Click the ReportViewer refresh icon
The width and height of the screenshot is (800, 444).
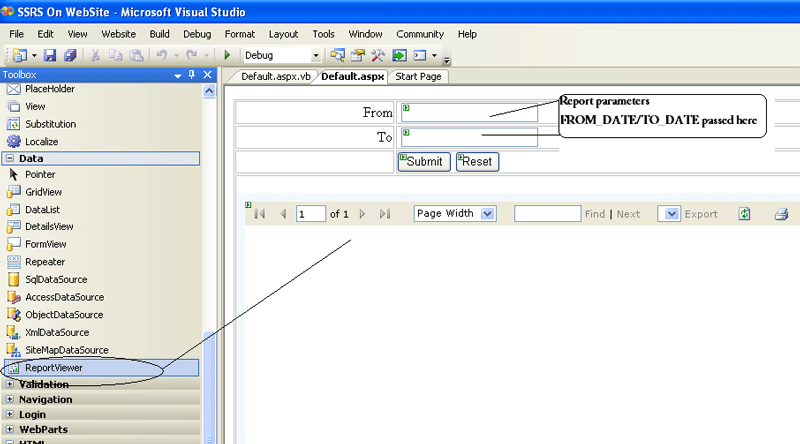744,214
